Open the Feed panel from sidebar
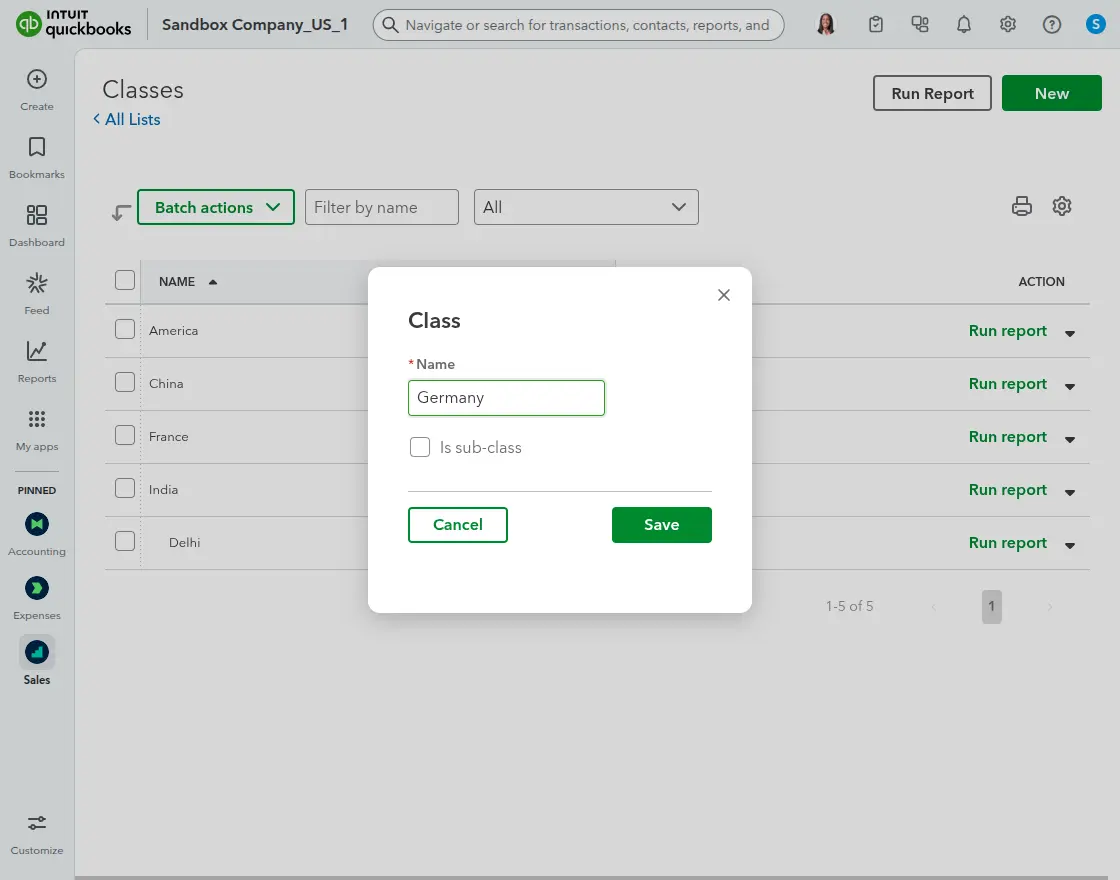This screenshot has width=1120, height=880. tap(36, 293)
